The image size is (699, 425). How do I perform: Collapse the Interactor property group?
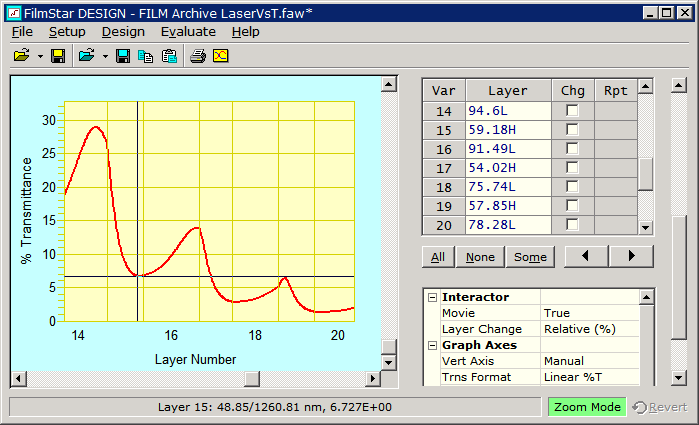[432, 297]
